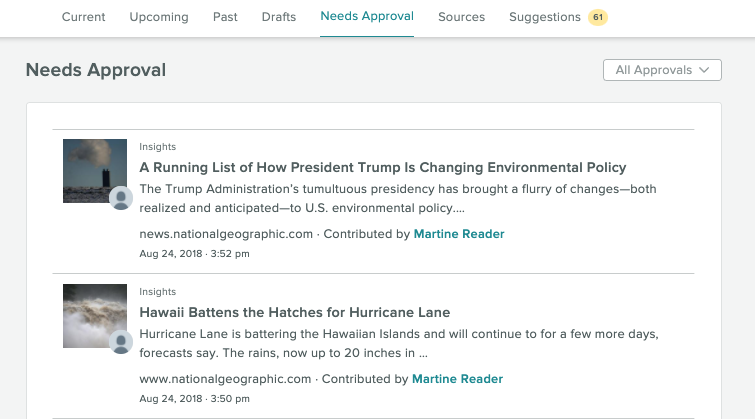Viewport: 755px width, 419px height.
Task: Select the Needs Approval tab
Action: tap(367, 16)
